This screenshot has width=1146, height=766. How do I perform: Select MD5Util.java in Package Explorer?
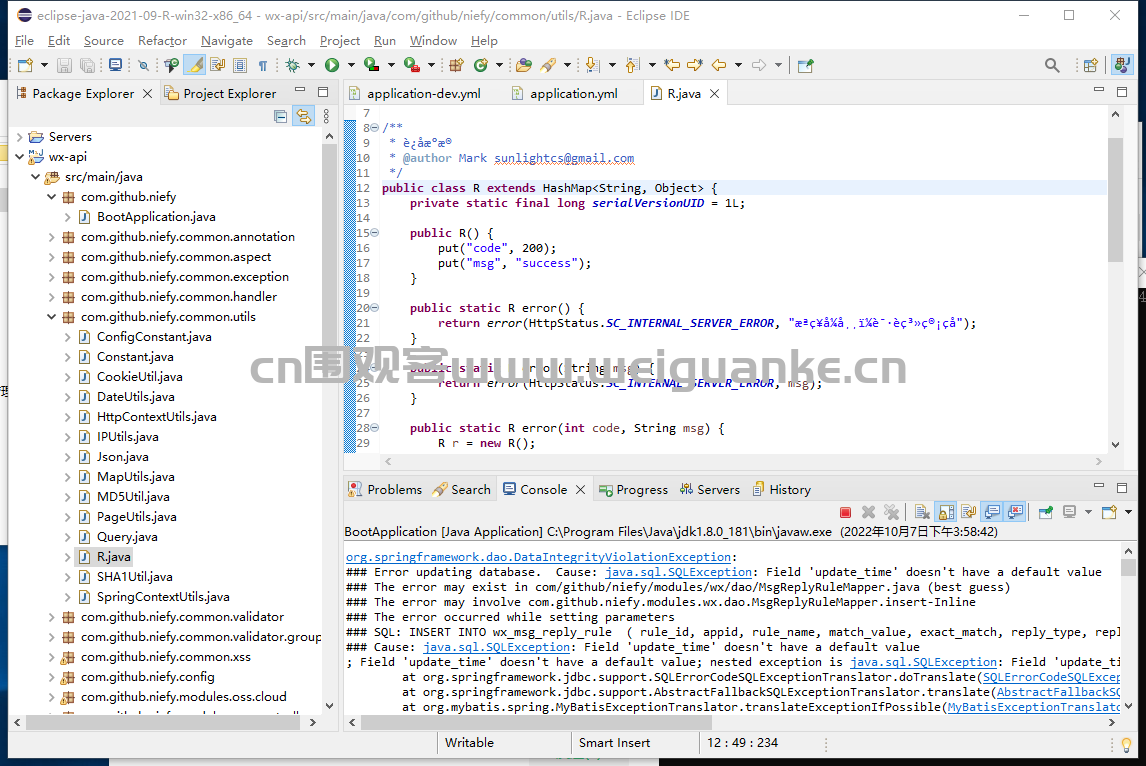click(133, 496)
